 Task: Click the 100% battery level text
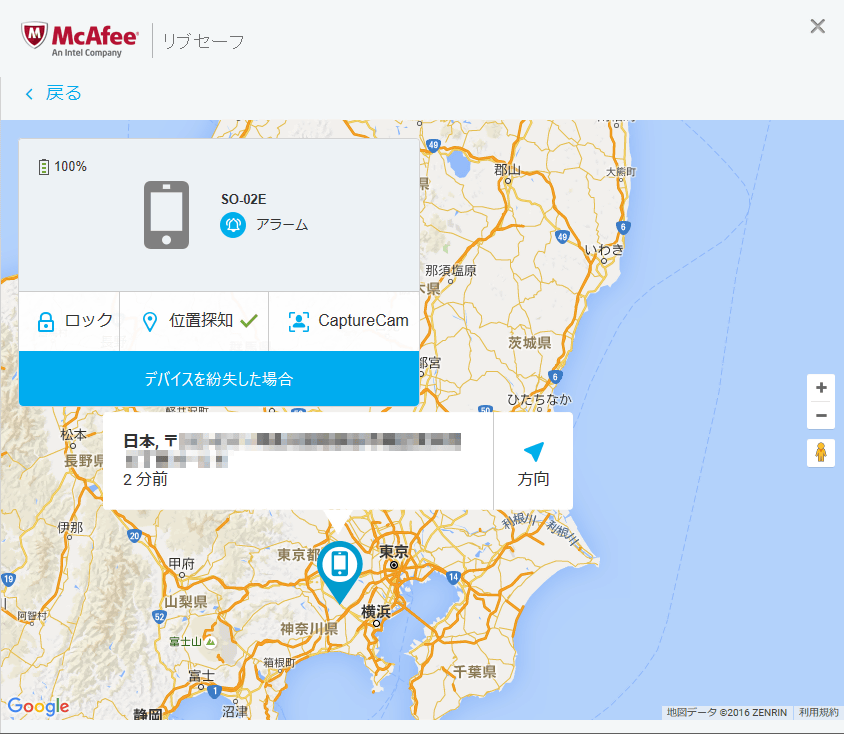click(71, 167)
